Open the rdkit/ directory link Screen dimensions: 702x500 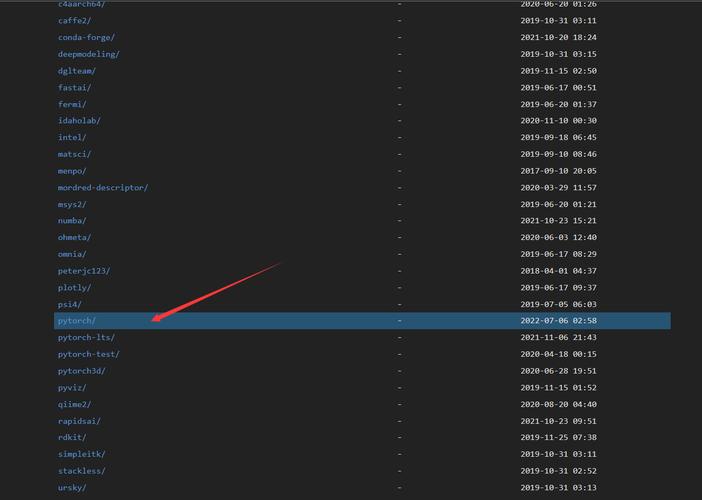(72, 437)
